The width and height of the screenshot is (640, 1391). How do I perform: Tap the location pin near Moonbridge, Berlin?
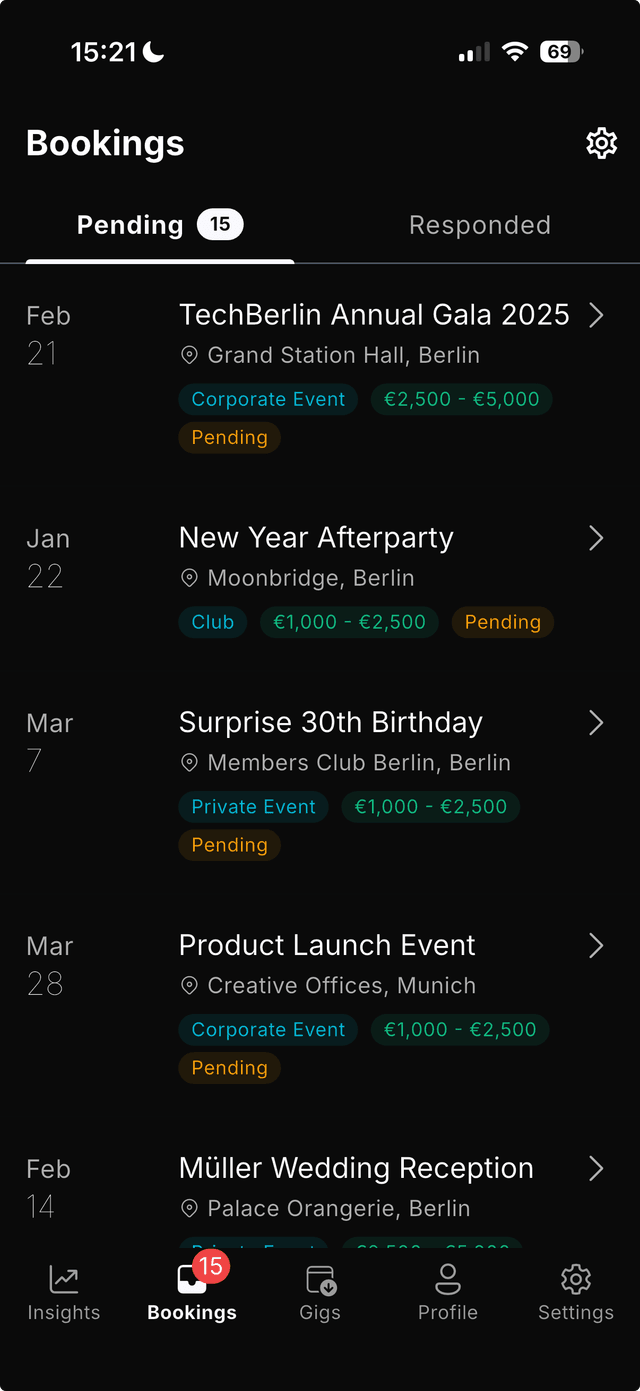[x=189, y=578]
